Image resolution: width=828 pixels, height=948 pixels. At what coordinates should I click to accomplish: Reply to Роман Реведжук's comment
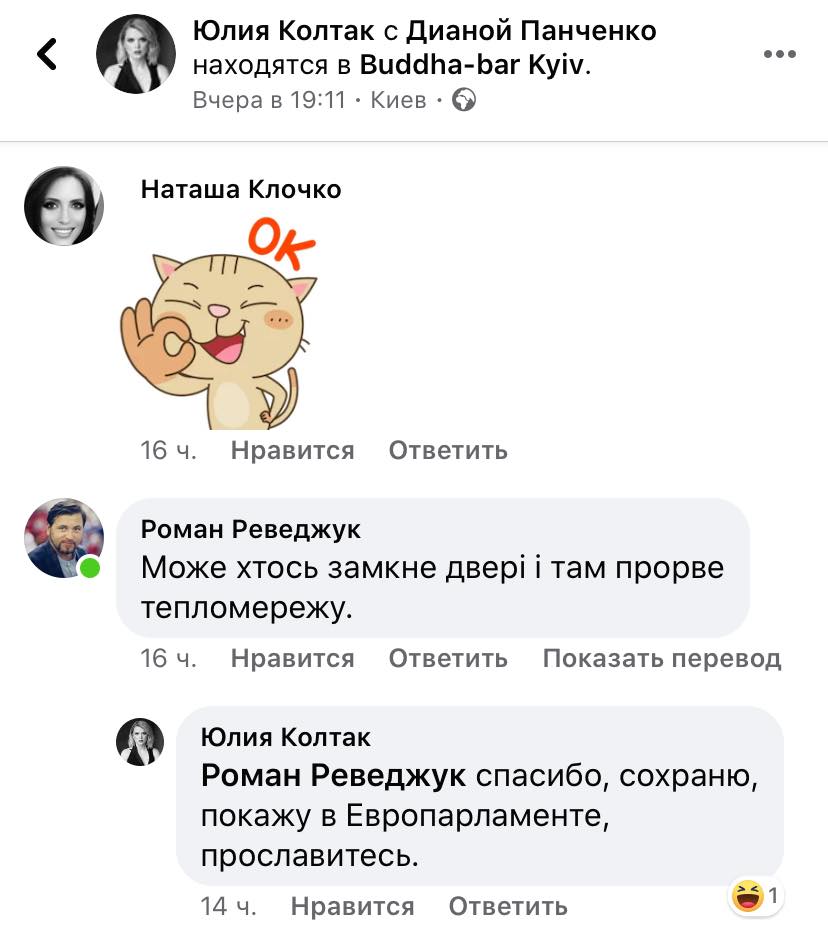tap(448, 658)
